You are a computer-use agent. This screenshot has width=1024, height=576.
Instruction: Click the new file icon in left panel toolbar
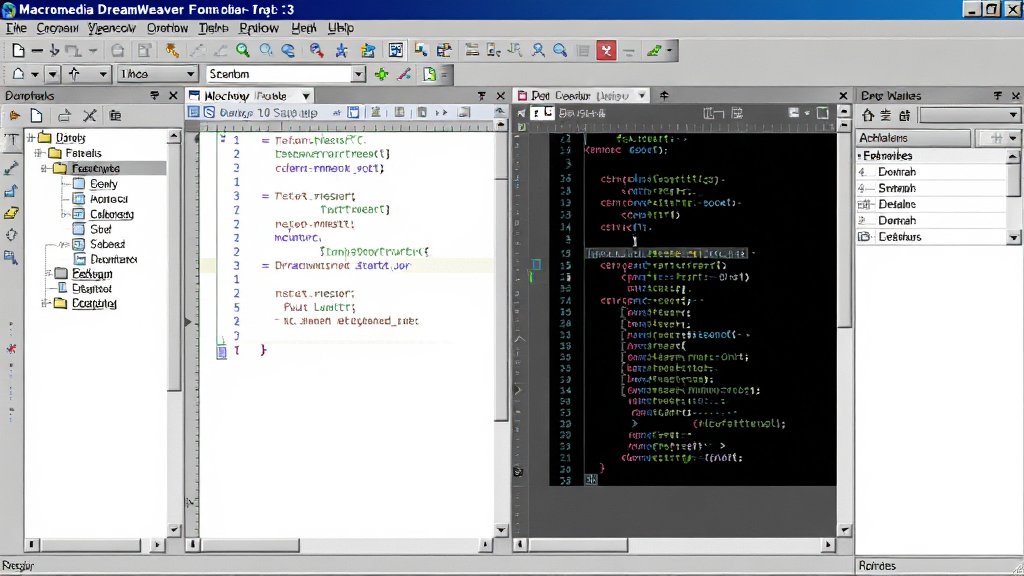37,116
